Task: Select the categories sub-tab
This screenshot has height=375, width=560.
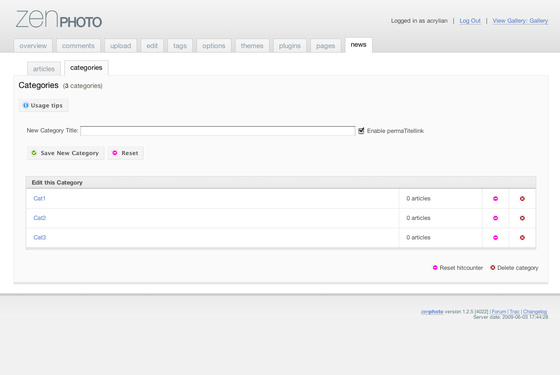Action: [86, 68]
